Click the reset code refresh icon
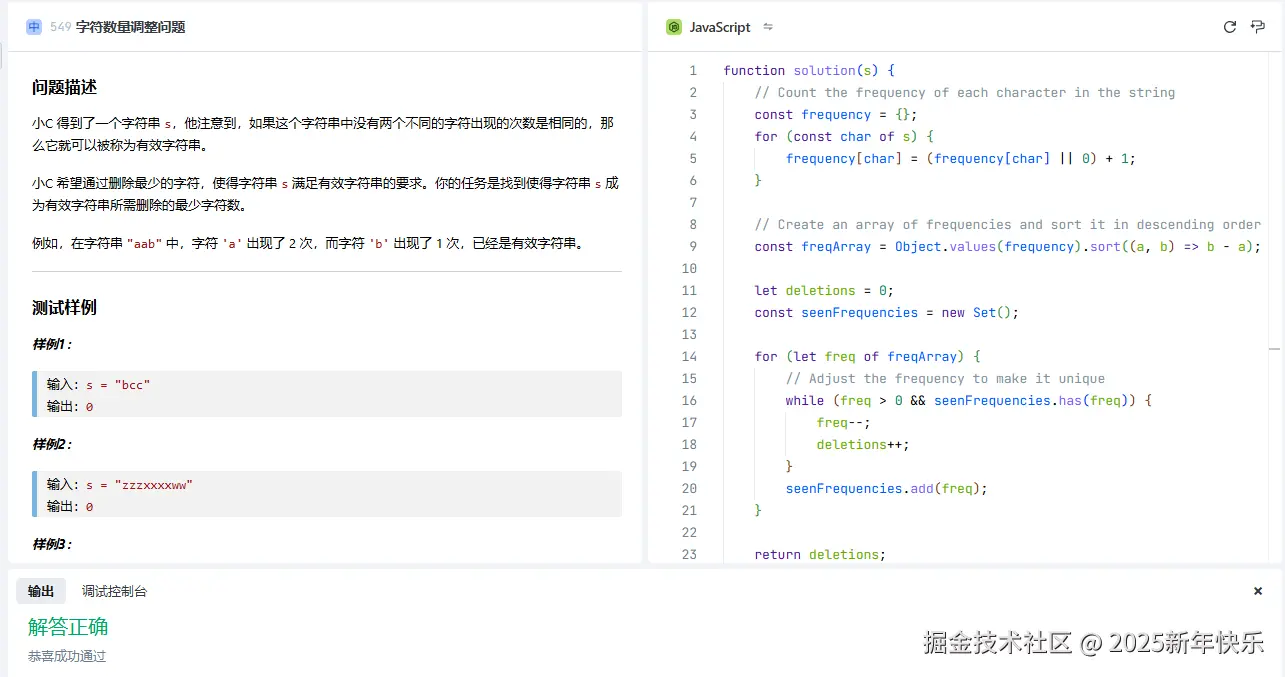Screen dimensions: 1285x677 [x=1230, y=27]
